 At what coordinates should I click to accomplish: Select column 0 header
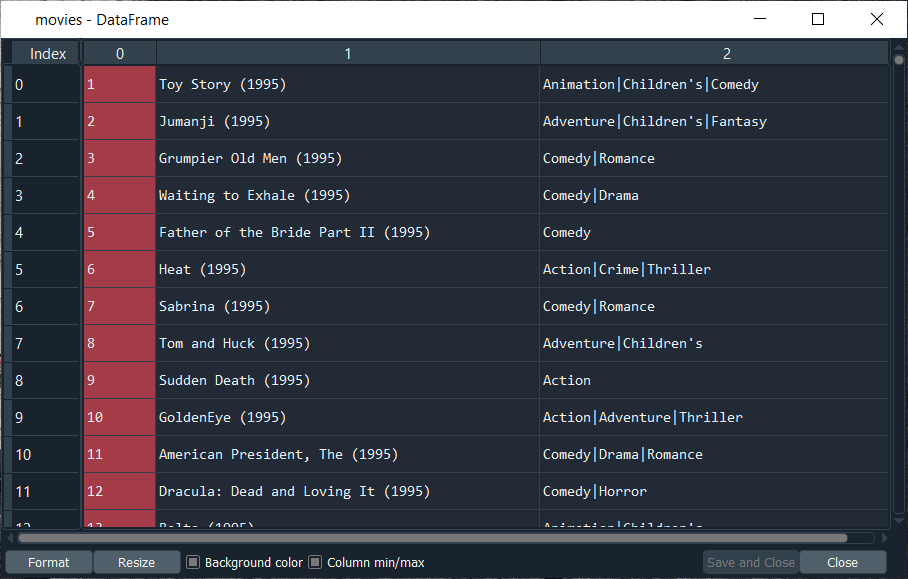click(120, 54)
